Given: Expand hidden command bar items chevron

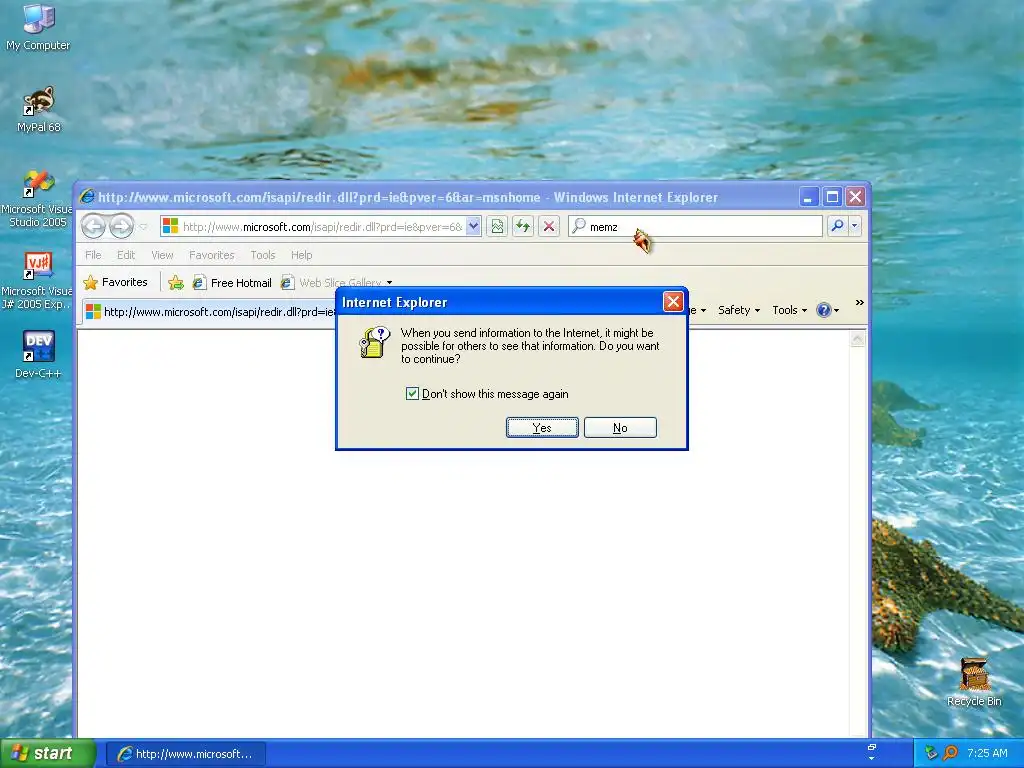Looking at the screenshot, I should point(859,302).
